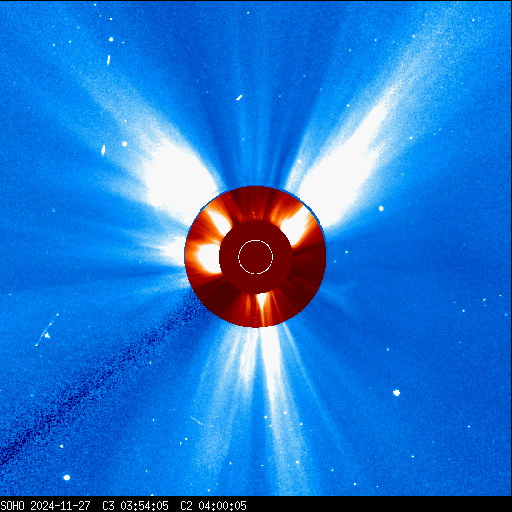Click the left bright lobe inside red C2 ring
The image size is (512, 512).
point(208,257)
